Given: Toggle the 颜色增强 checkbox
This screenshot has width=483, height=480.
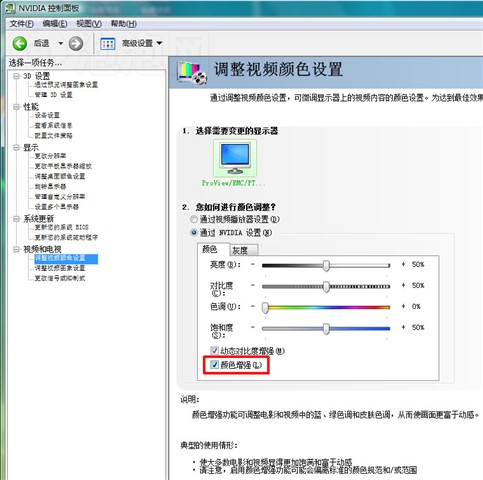Looking at the screenshot, I should click(x=214, y=364).
